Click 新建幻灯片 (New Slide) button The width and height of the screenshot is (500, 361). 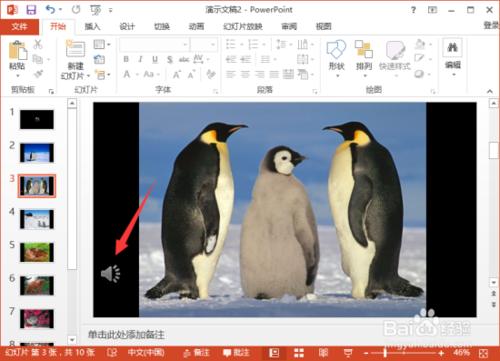coord(75,60)
